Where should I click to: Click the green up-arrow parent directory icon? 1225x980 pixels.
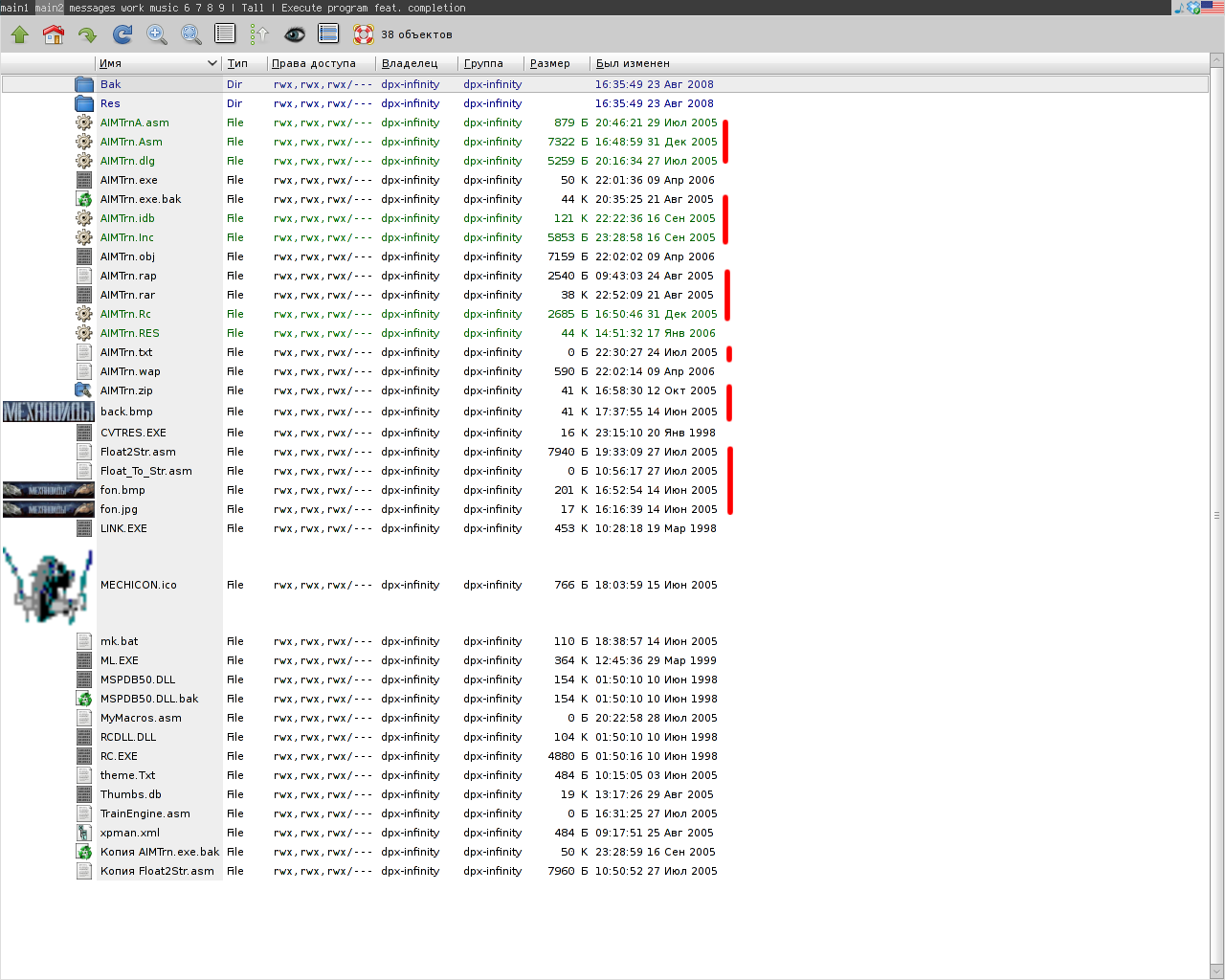click(19, 35)
